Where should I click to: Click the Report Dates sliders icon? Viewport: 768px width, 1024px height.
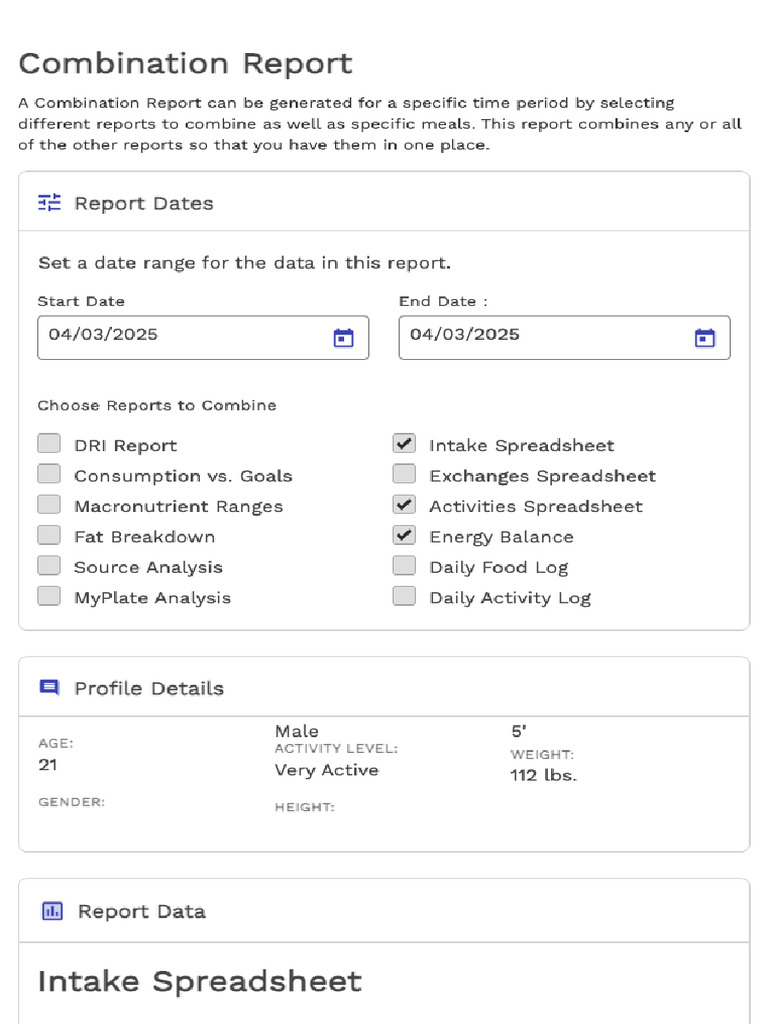coord(49,202)
